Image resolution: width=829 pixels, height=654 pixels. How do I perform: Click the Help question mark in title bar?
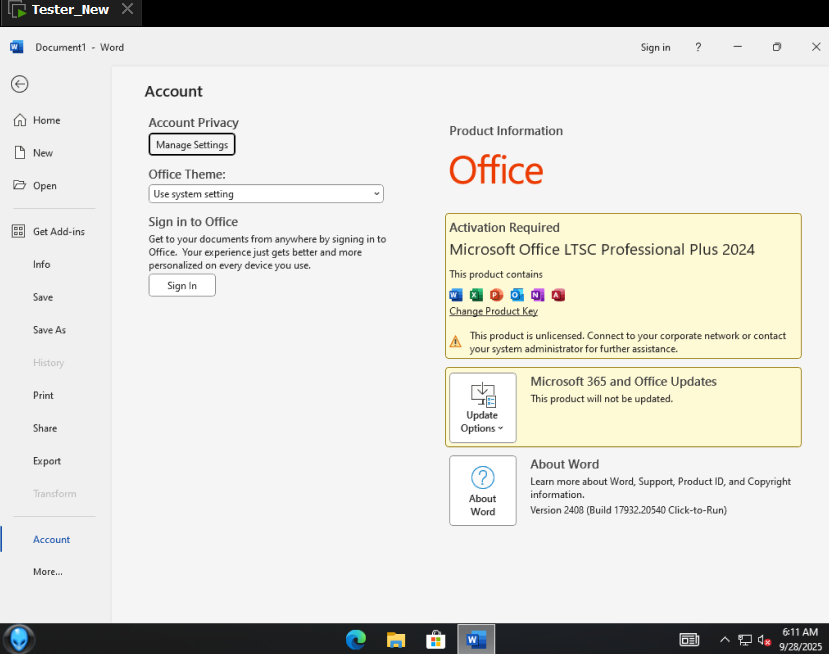pos(698,47)
